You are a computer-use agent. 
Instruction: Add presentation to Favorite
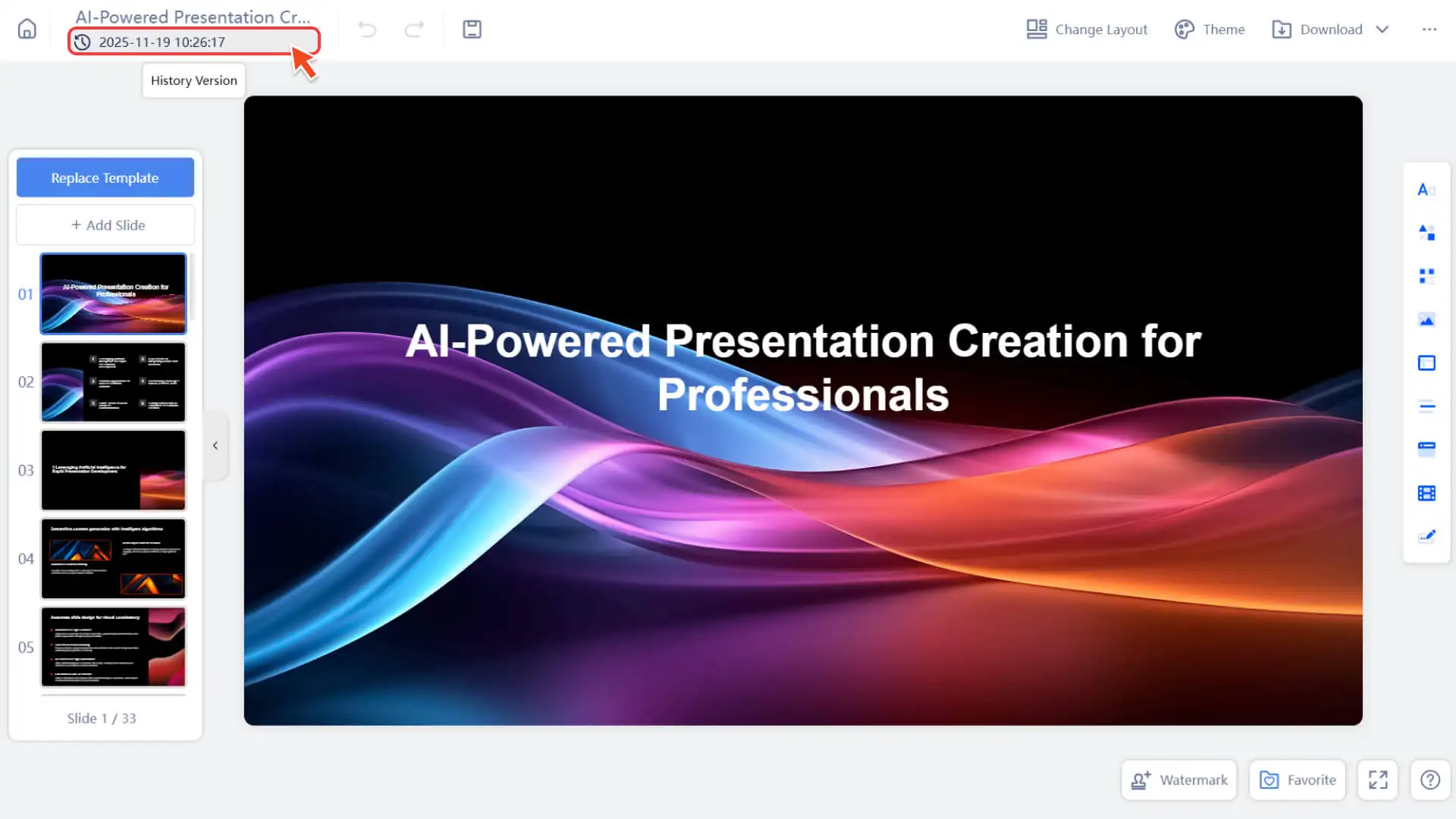pyautogui.click(x=1297, y=780)
